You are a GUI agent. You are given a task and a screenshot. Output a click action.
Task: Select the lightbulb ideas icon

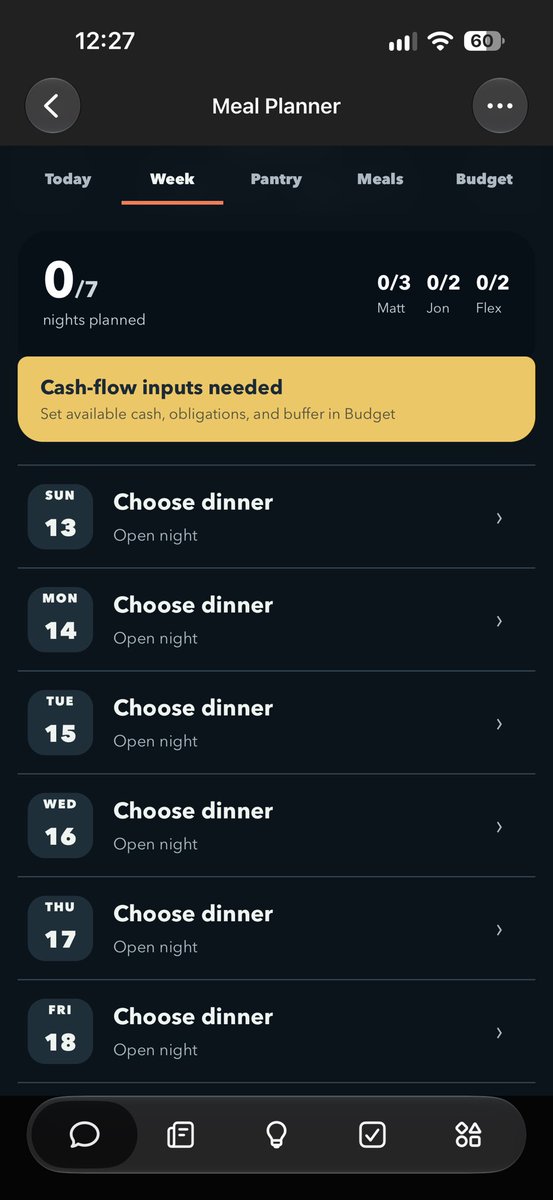(x=276, y=1134)
